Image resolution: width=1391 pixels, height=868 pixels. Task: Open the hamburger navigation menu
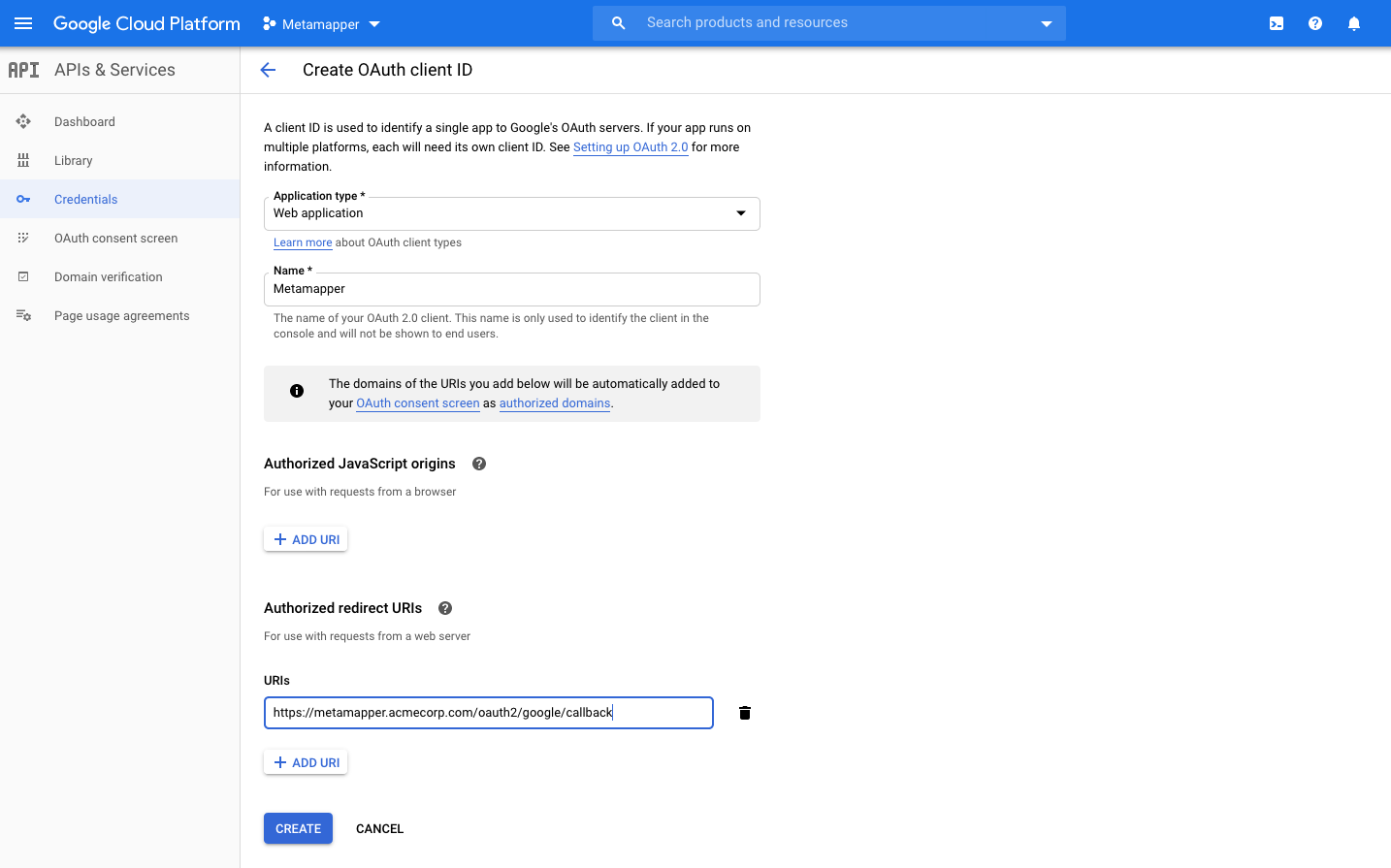tap(23, 23)
